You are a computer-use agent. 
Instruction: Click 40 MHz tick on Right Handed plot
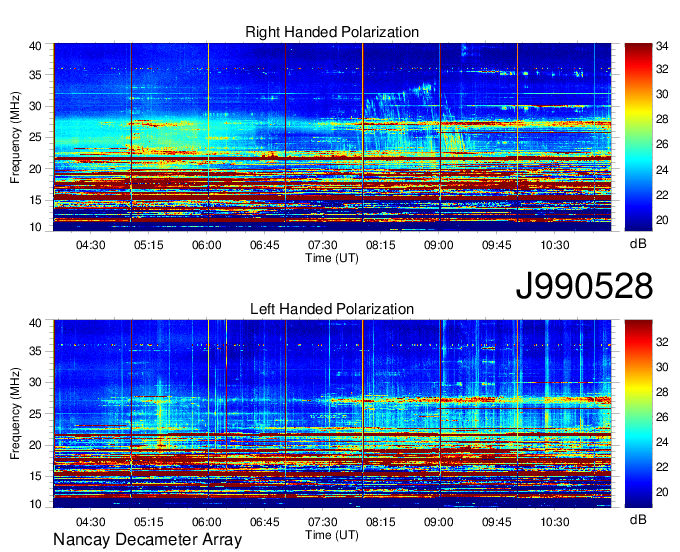point(36,46)
